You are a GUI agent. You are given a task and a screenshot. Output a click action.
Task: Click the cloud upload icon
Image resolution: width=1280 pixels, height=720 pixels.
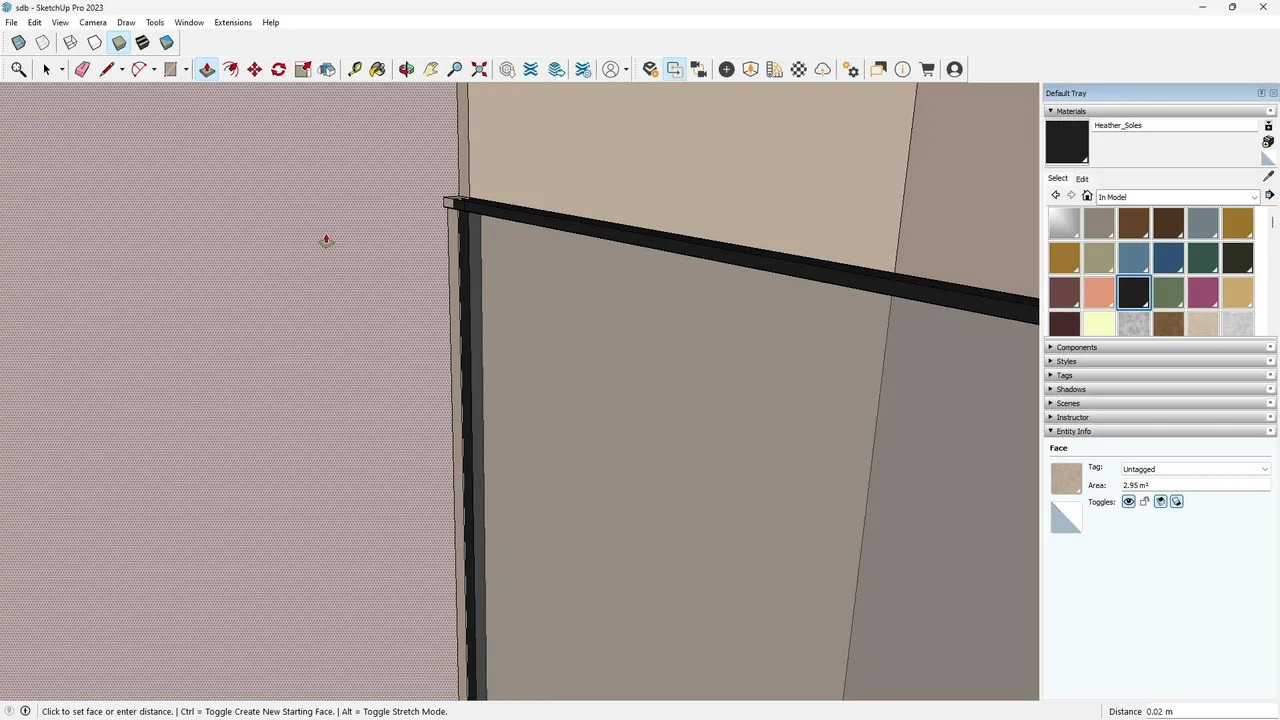(823, 69)
